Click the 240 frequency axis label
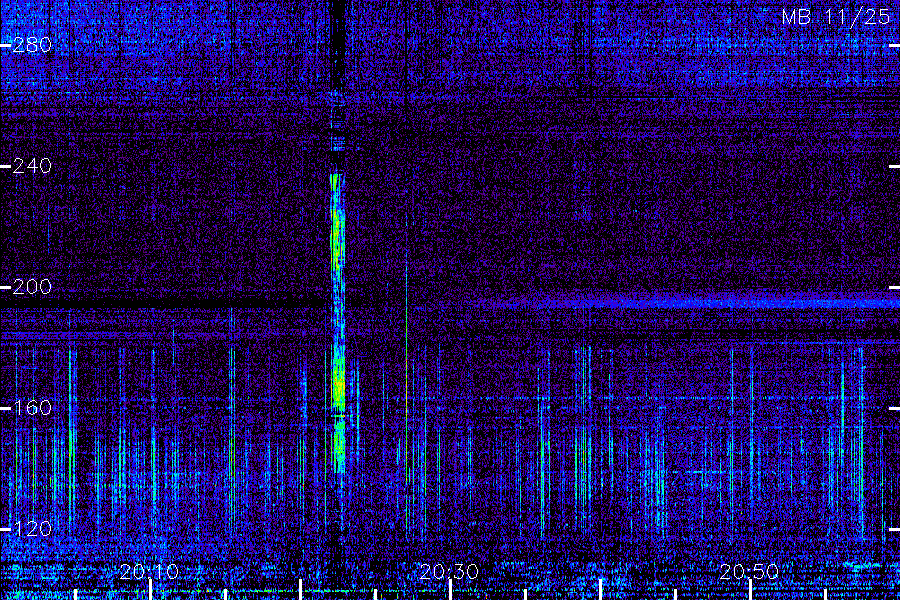 [x=32, y=166]
